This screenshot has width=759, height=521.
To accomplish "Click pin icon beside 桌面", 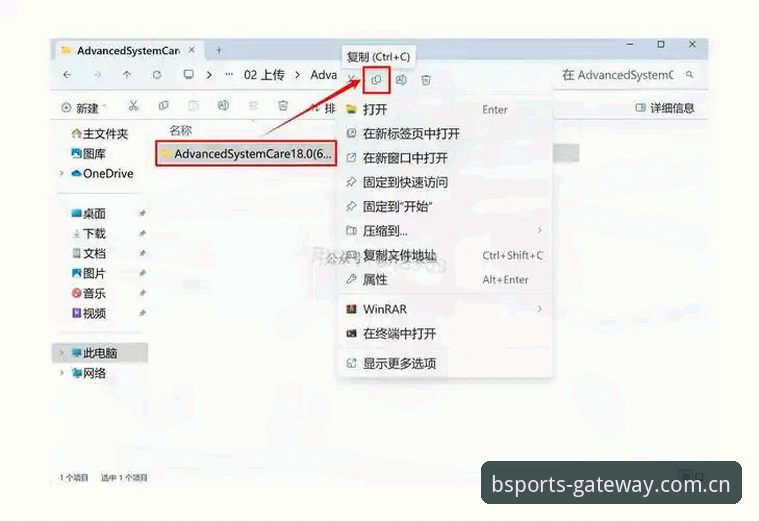I will point(142,213).
